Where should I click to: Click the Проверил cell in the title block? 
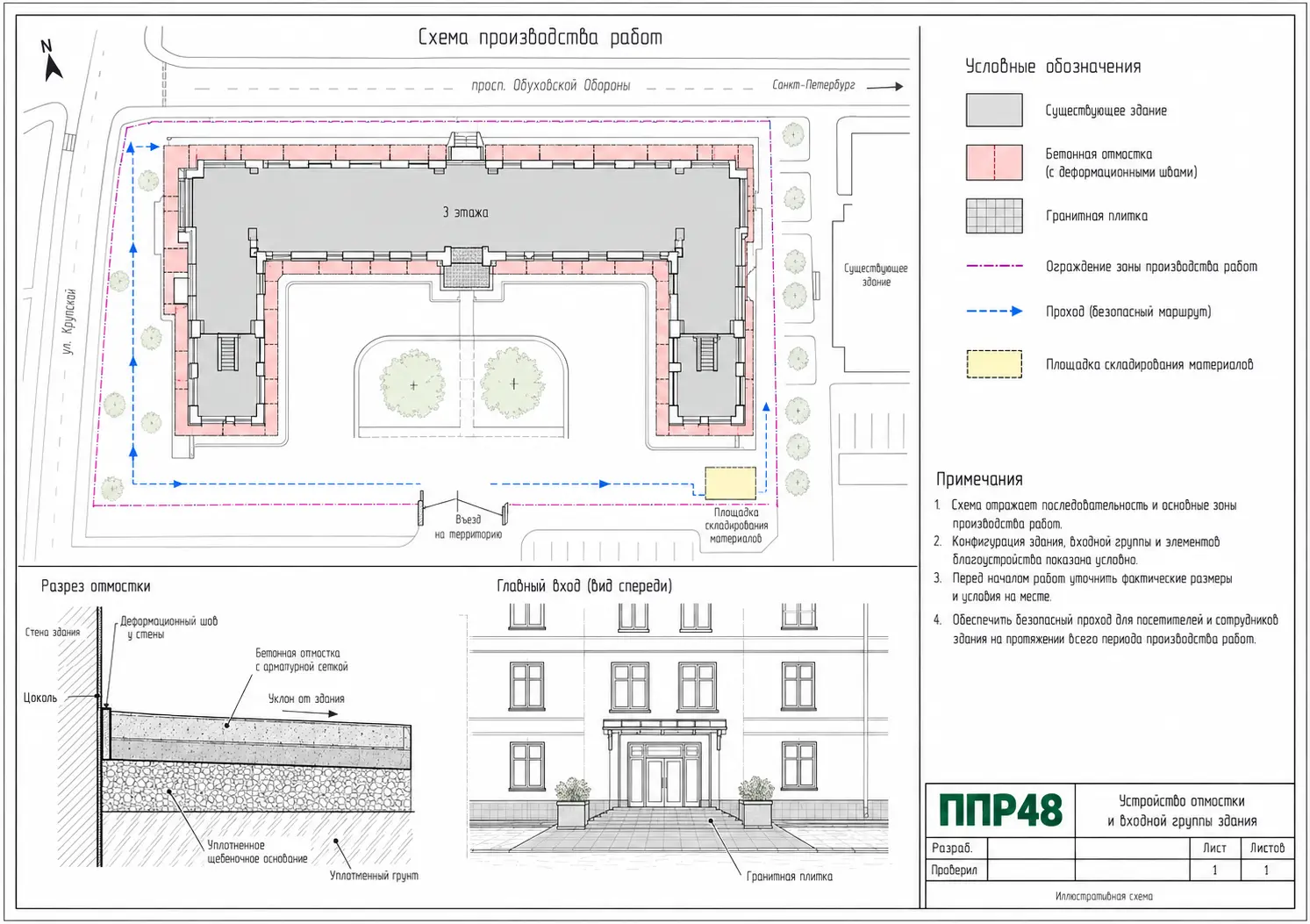(x=956, y=870)
